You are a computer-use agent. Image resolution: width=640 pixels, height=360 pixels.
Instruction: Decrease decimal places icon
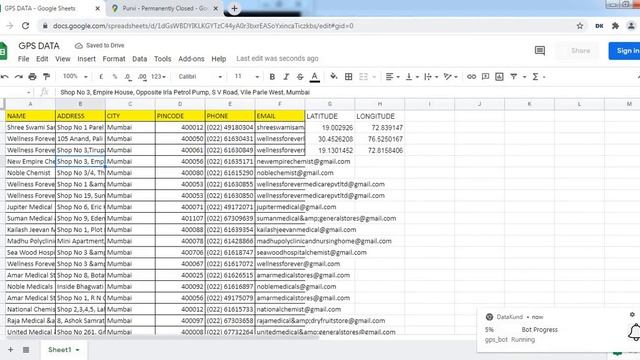tap(128, 77)
